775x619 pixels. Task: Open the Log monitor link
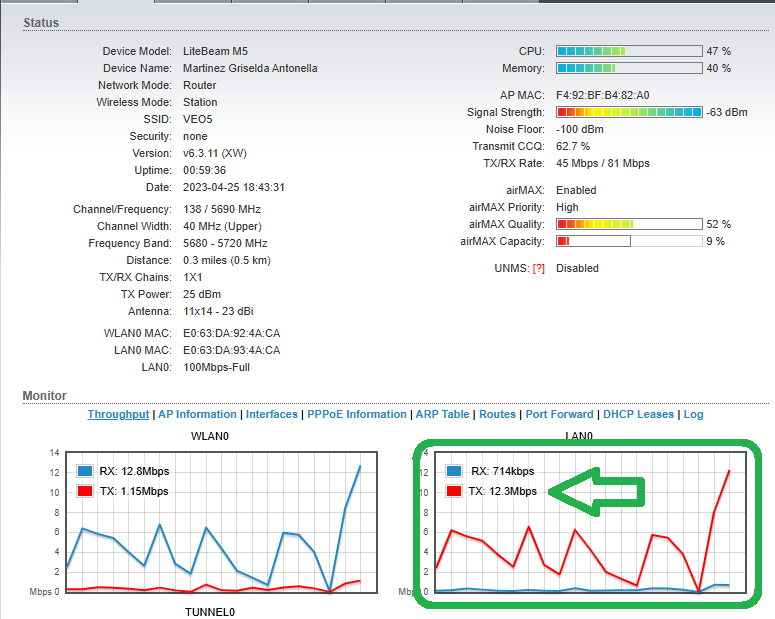693,414
